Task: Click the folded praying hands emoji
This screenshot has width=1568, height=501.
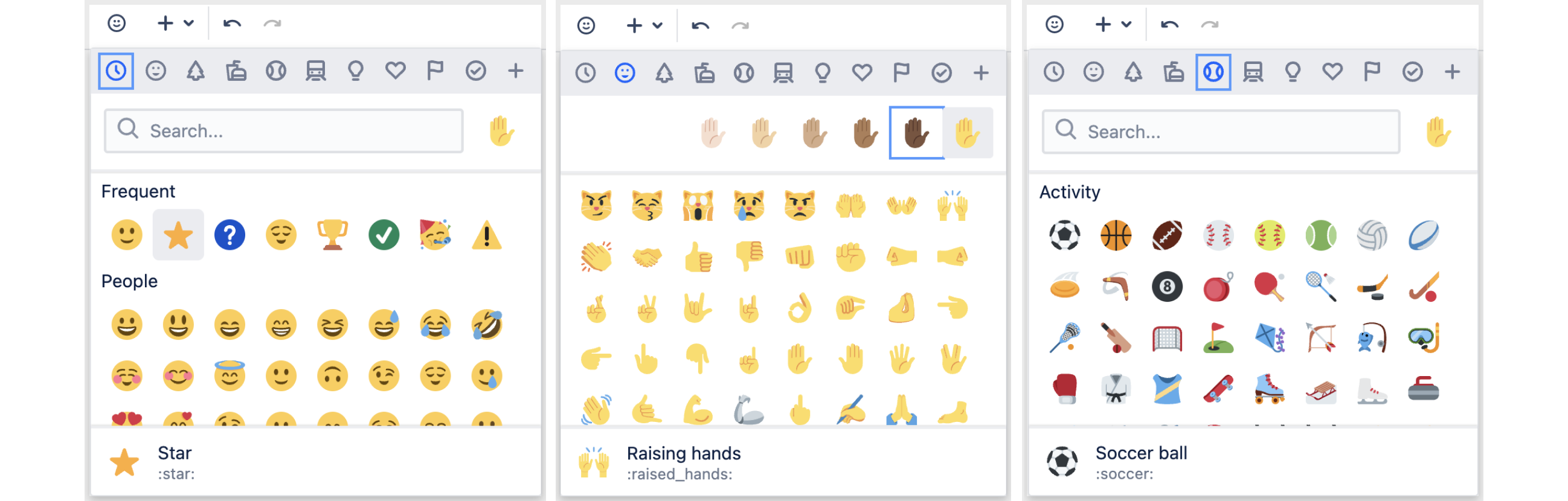Action: pyautogui.click(x=901, y=410)
